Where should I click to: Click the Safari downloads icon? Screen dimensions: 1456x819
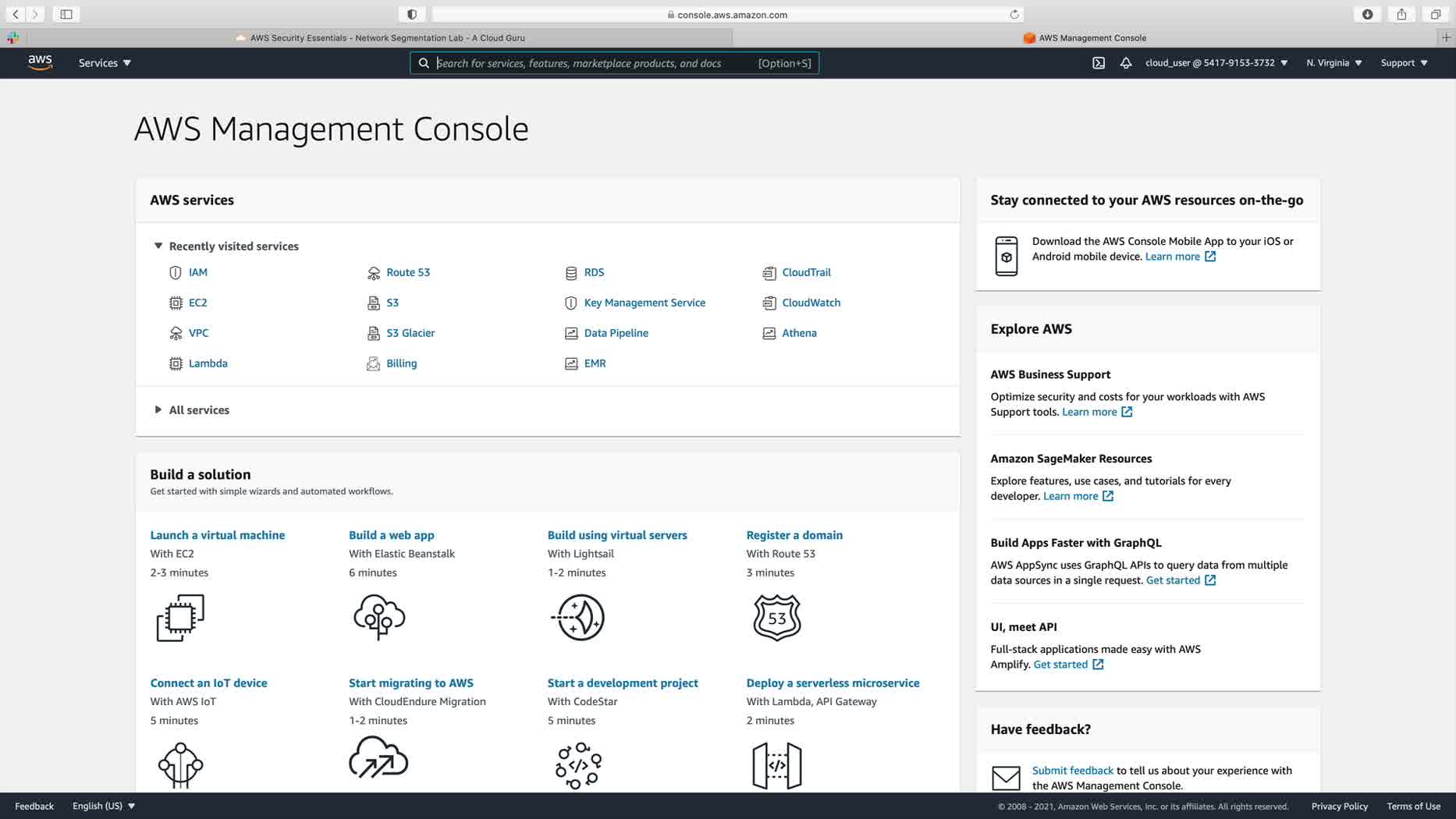1368,14
